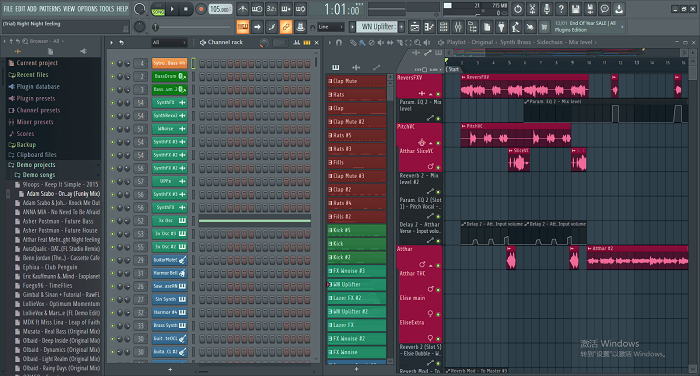Open the chat bubble icon

tap(604, 8)
